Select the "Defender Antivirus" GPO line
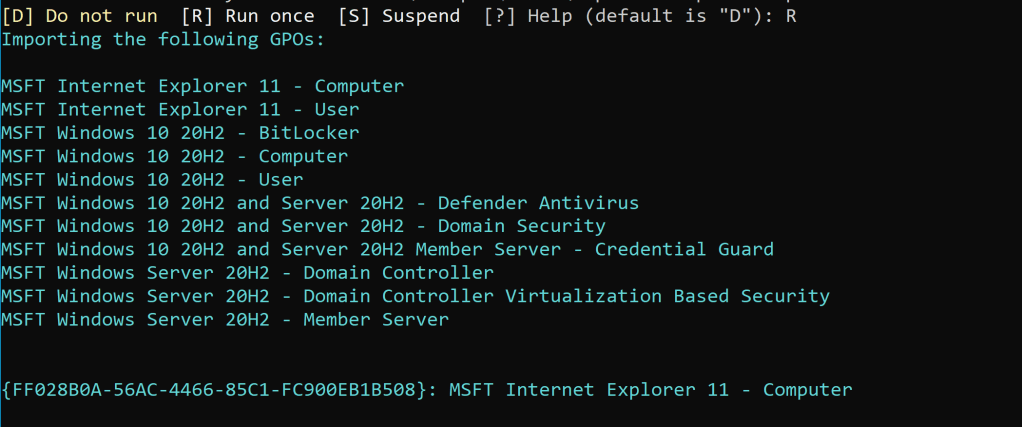The image size is (1022, 427). 320,203
